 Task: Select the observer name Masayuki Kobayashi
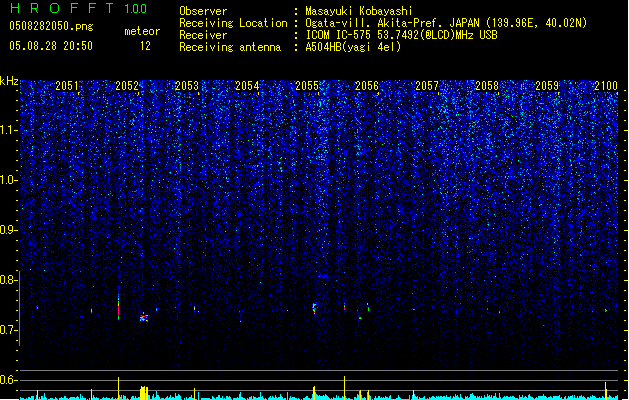point(359,11)
